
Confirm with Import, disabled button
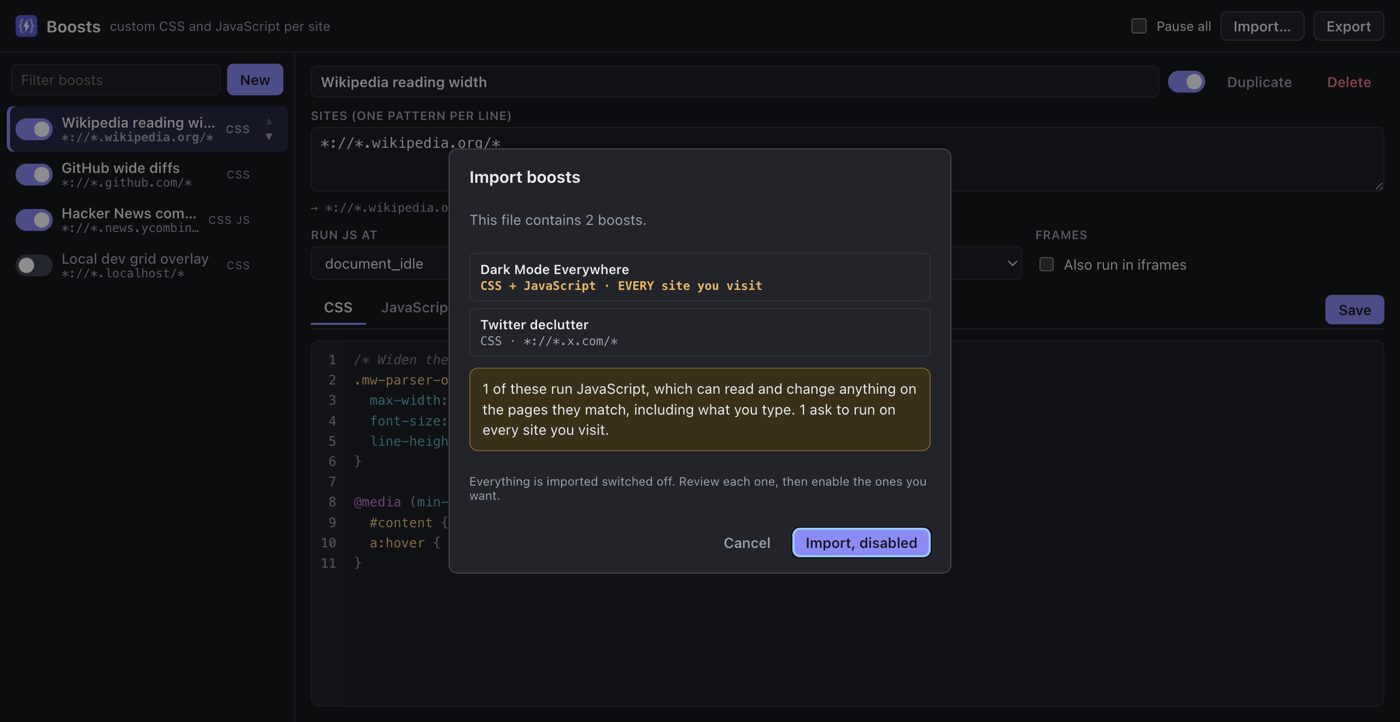(x=861, y=543)
